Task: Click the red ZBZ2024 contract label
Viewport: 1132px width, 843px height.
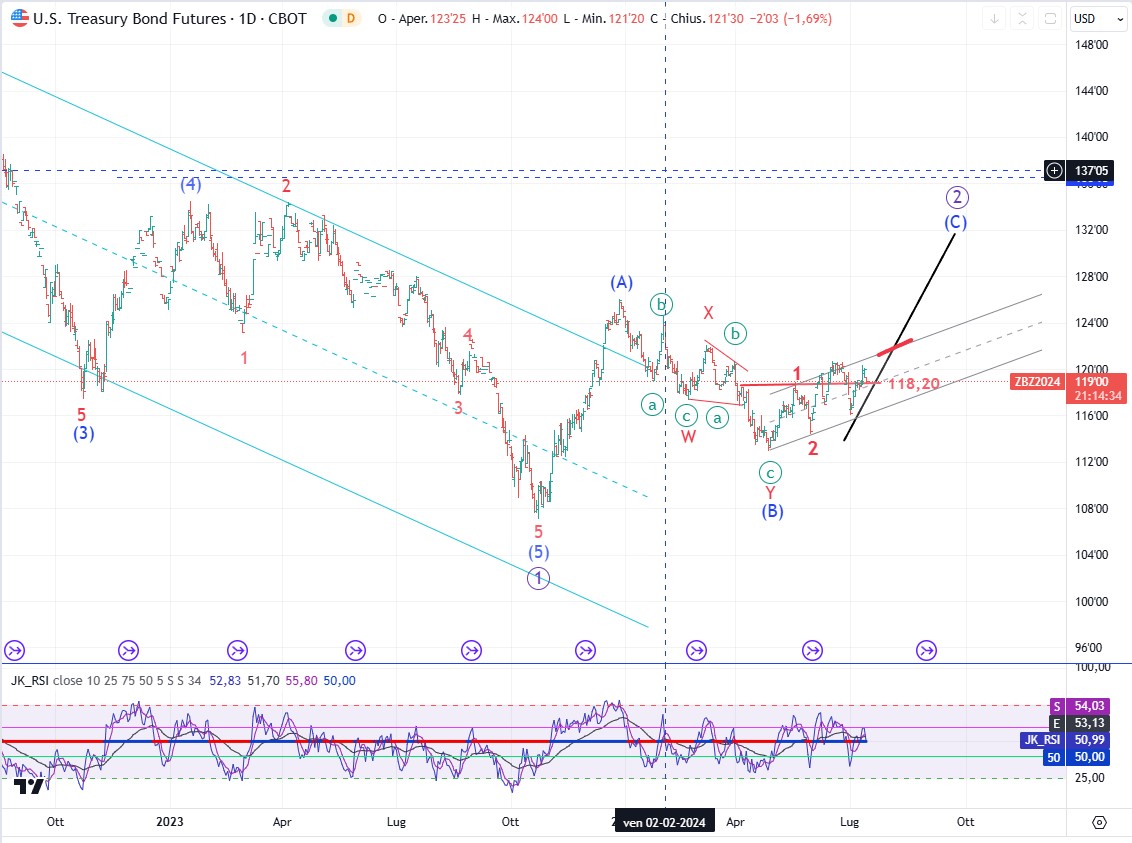Action: click(1037, 382)
